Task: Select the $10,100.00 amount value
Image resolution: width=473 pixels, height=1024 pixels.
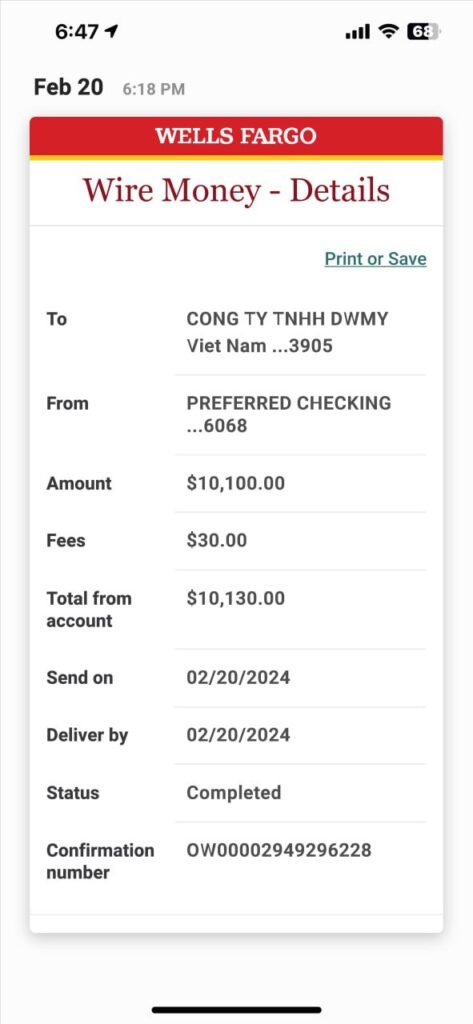Action: click(x=236, y=483)
